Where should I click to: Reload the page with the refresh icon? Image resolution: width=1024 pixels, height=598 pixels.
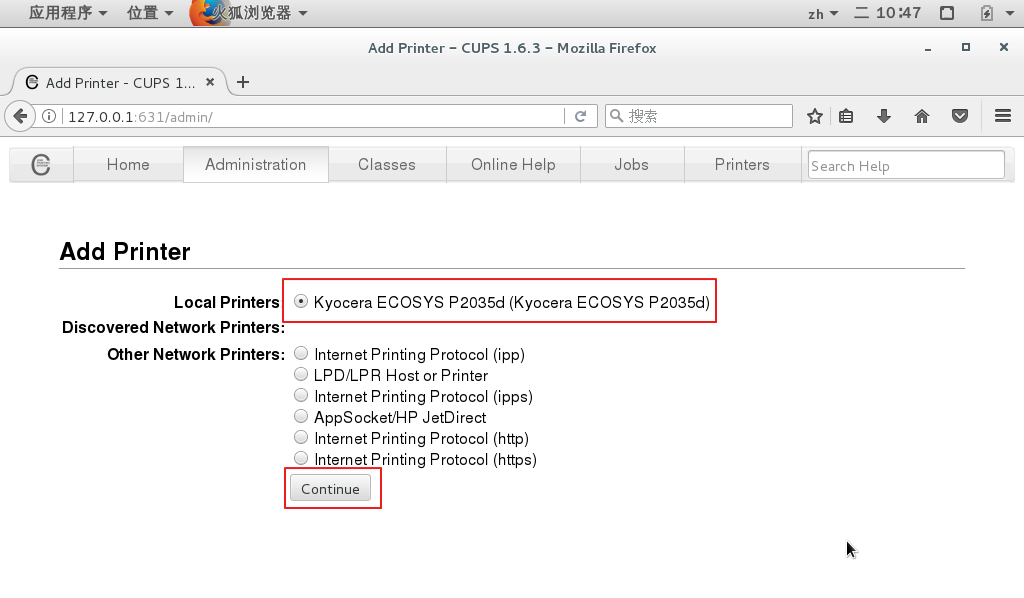[x=580, y=116]
